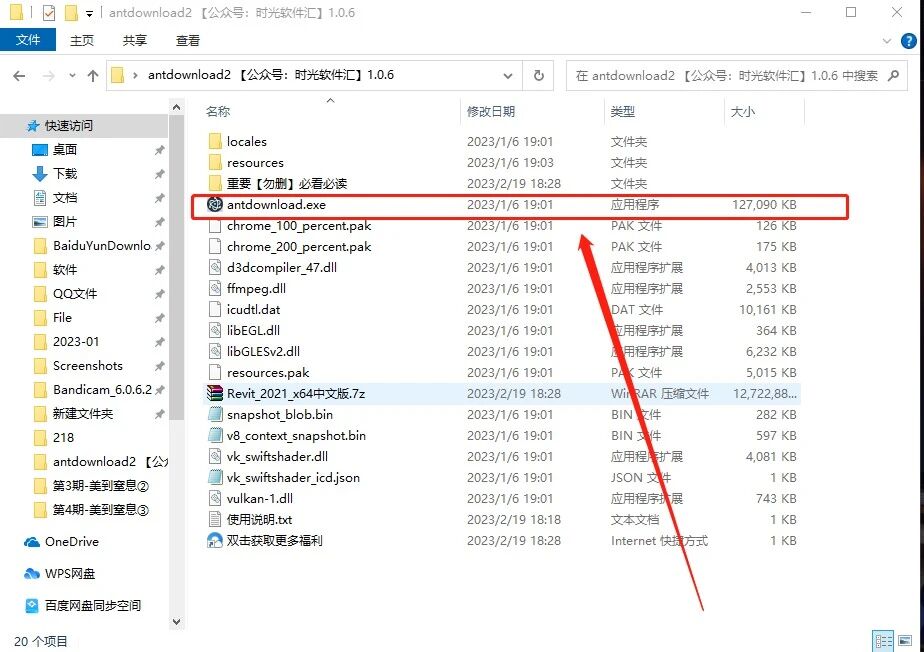Select the libEGL.dll file icon

[215, 331]
